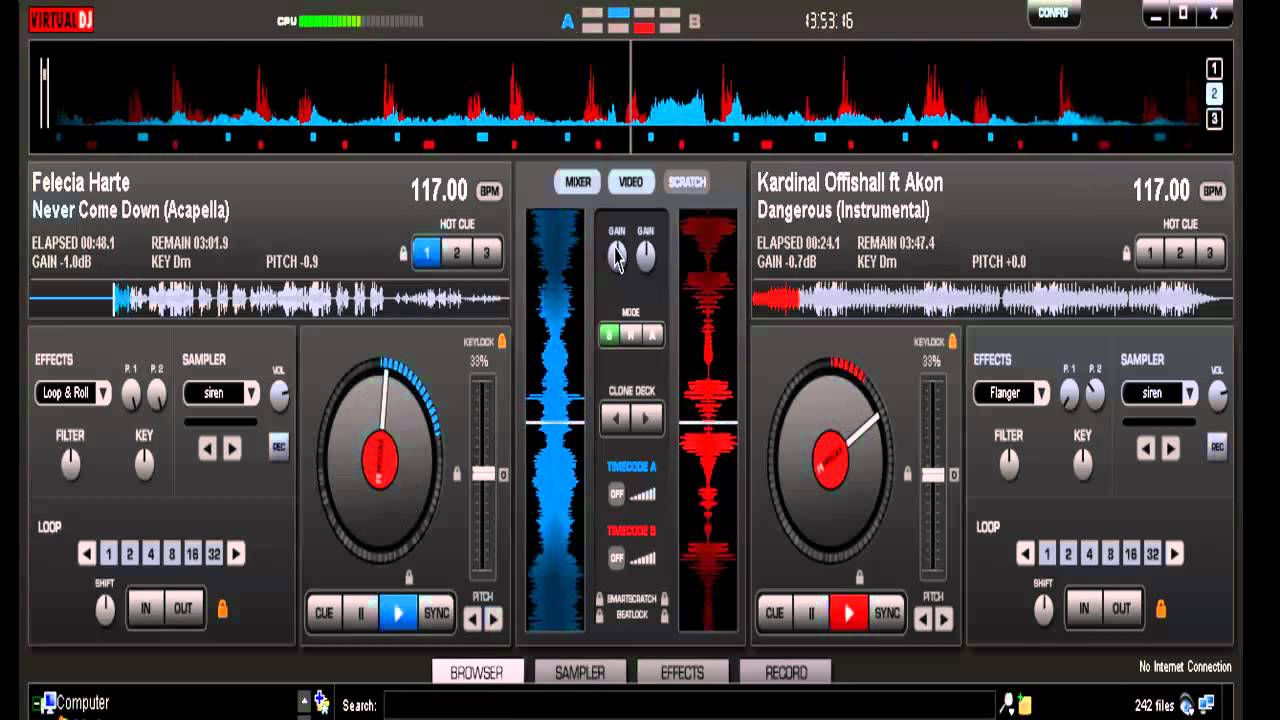The image size is (1280, 720).
Task: Play the left deck with blue play button
Action: pos(398,613)
